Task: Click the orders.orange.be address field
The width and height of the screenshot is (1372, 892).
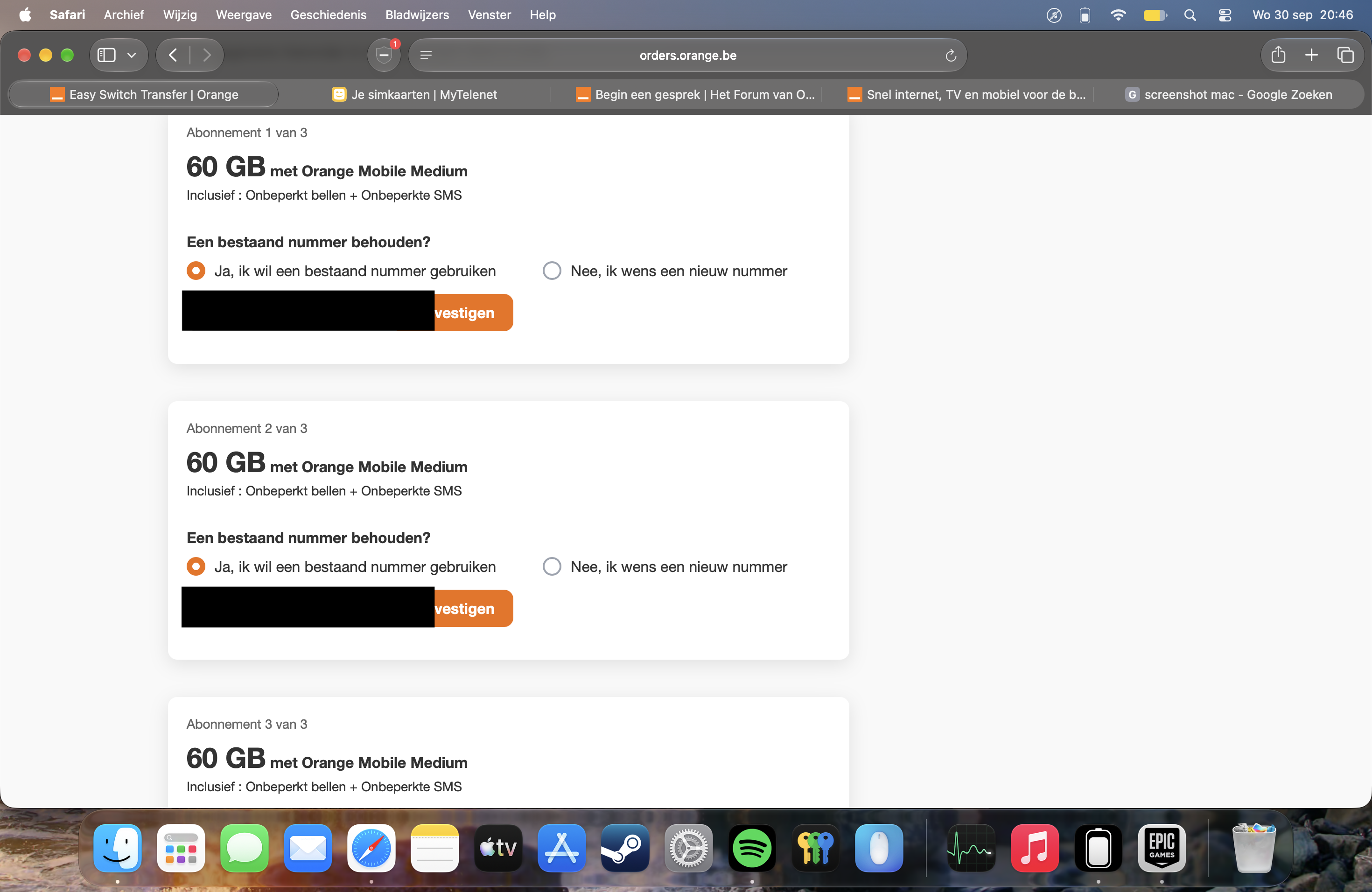Action: [x=688, y=56]
